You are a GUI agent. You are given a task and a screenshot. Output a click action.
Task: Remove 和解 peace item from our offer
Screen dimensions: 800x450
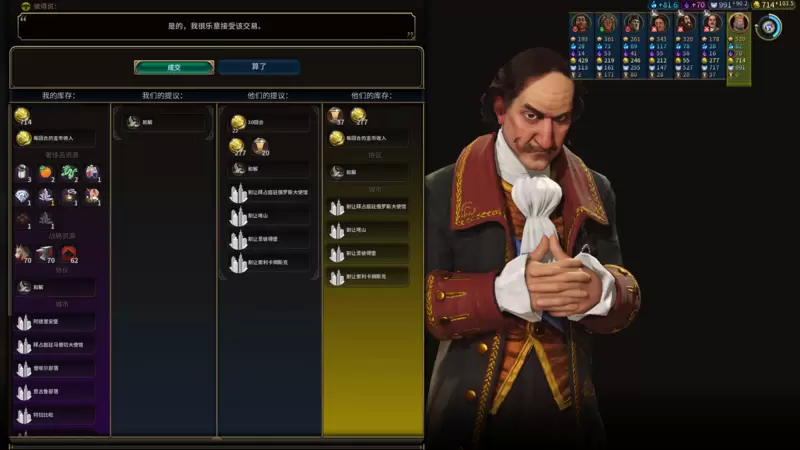click(163, 122)
